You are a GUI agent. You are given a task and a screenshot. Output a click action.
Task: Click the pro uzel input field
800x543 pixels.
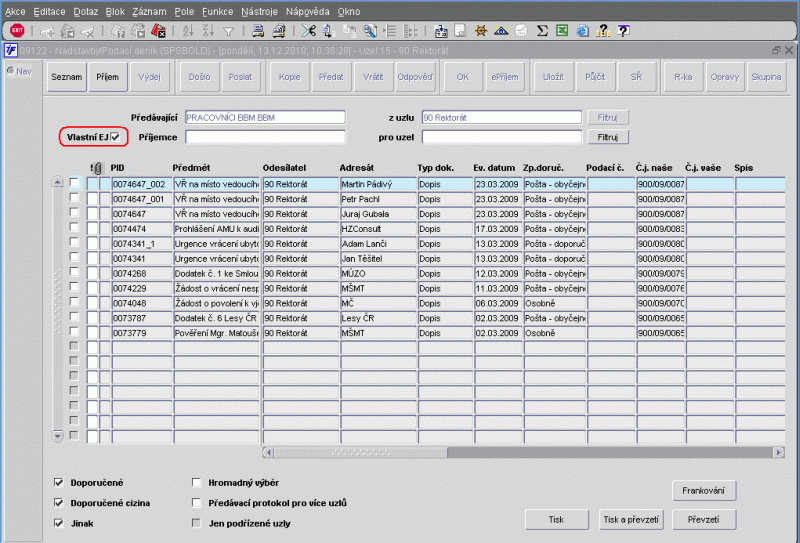pyautogui.click(x=502, y=137)
